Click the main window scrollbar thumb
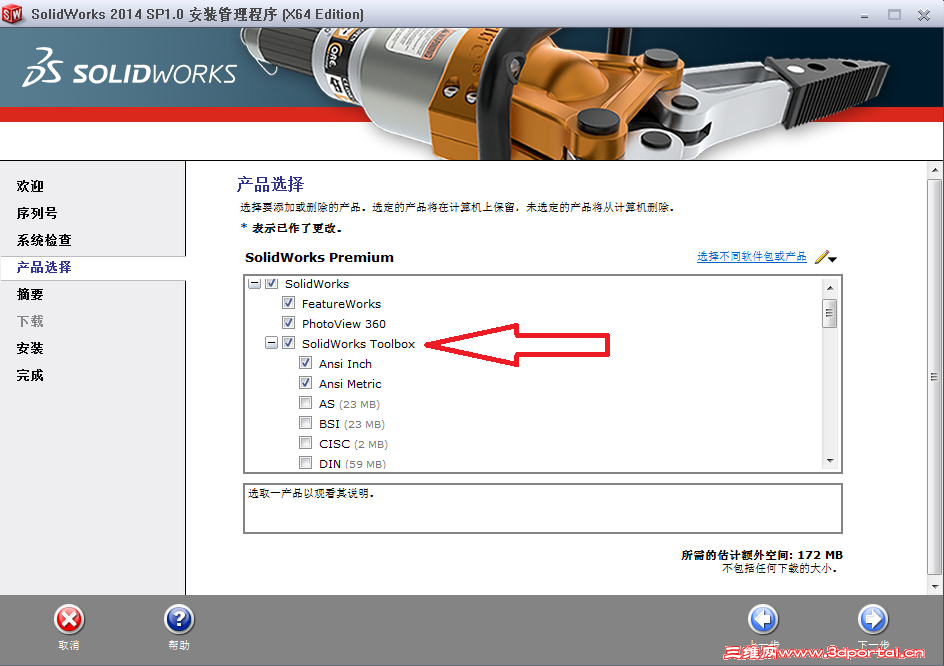This screenshot has width=944, height=666. [934, 377]
